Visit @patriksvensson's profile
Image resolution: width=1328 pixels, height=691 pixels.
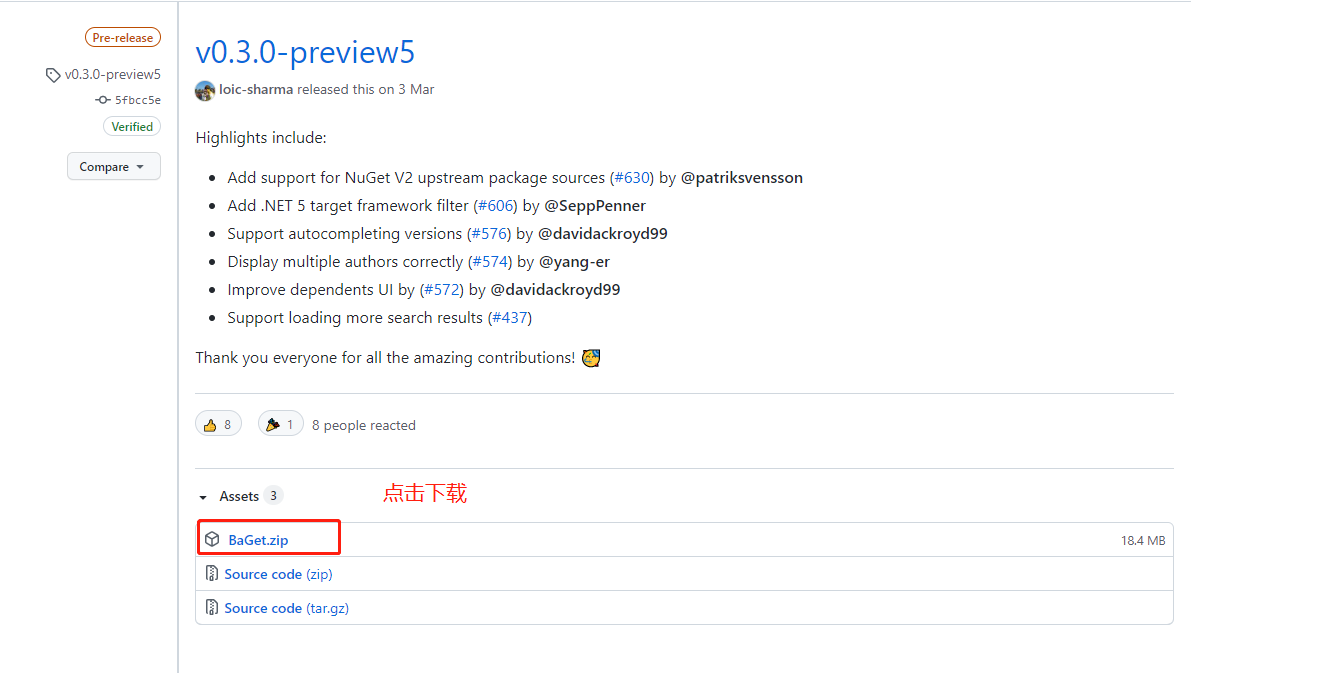[742, 178]
